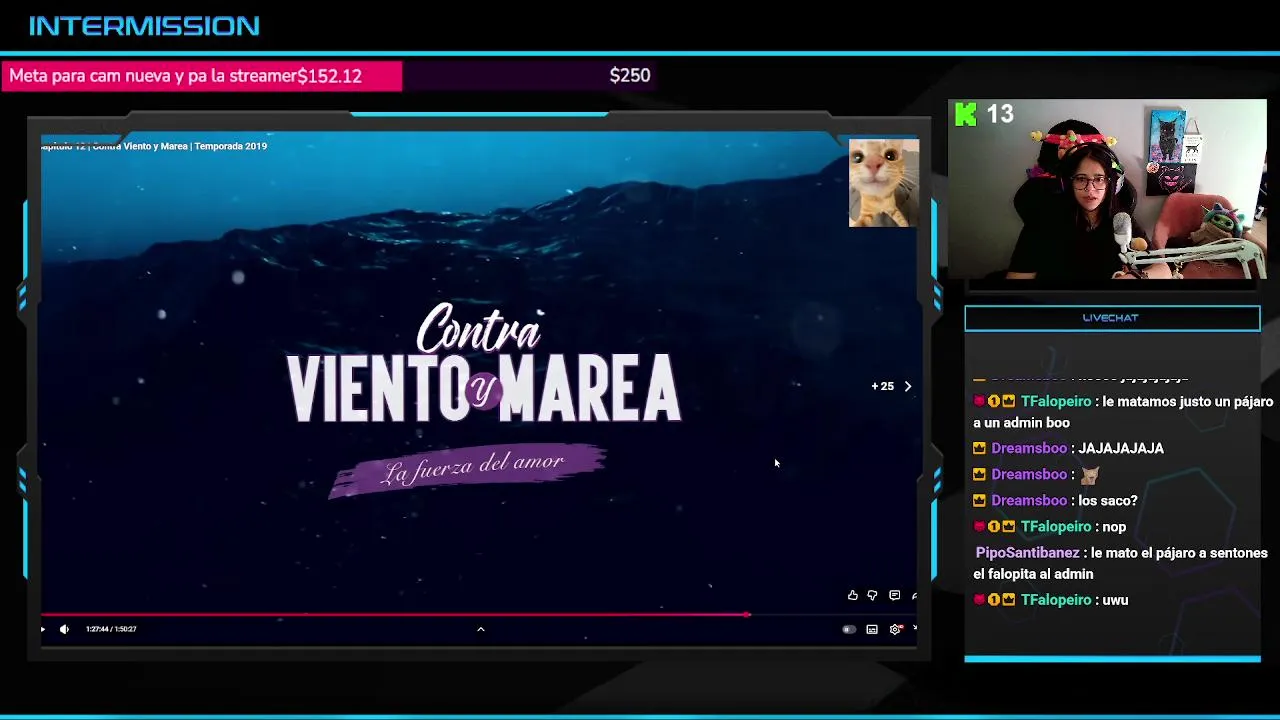This screenshot has width=1280, height=720.
Task: Open the player settings gear
Action: tap(895, 629)
